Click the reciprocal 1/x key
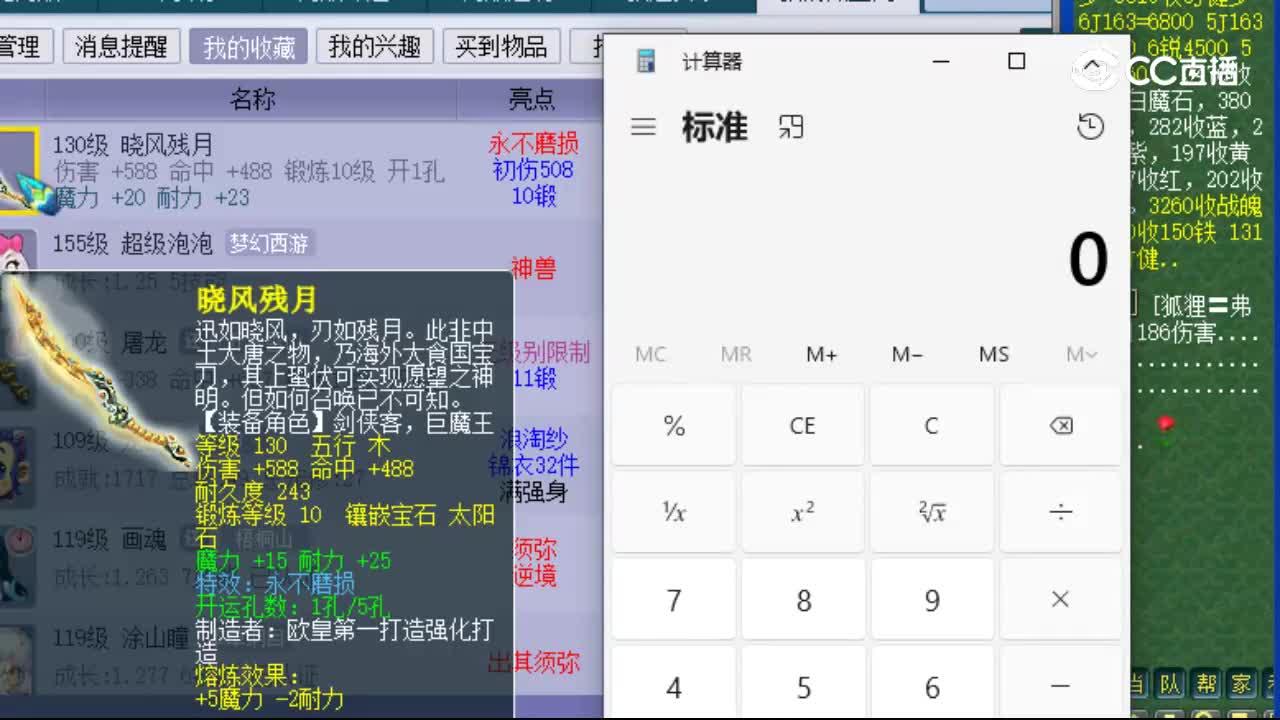1280x720 pixels. pyautogui.click(x=673, y=513)
